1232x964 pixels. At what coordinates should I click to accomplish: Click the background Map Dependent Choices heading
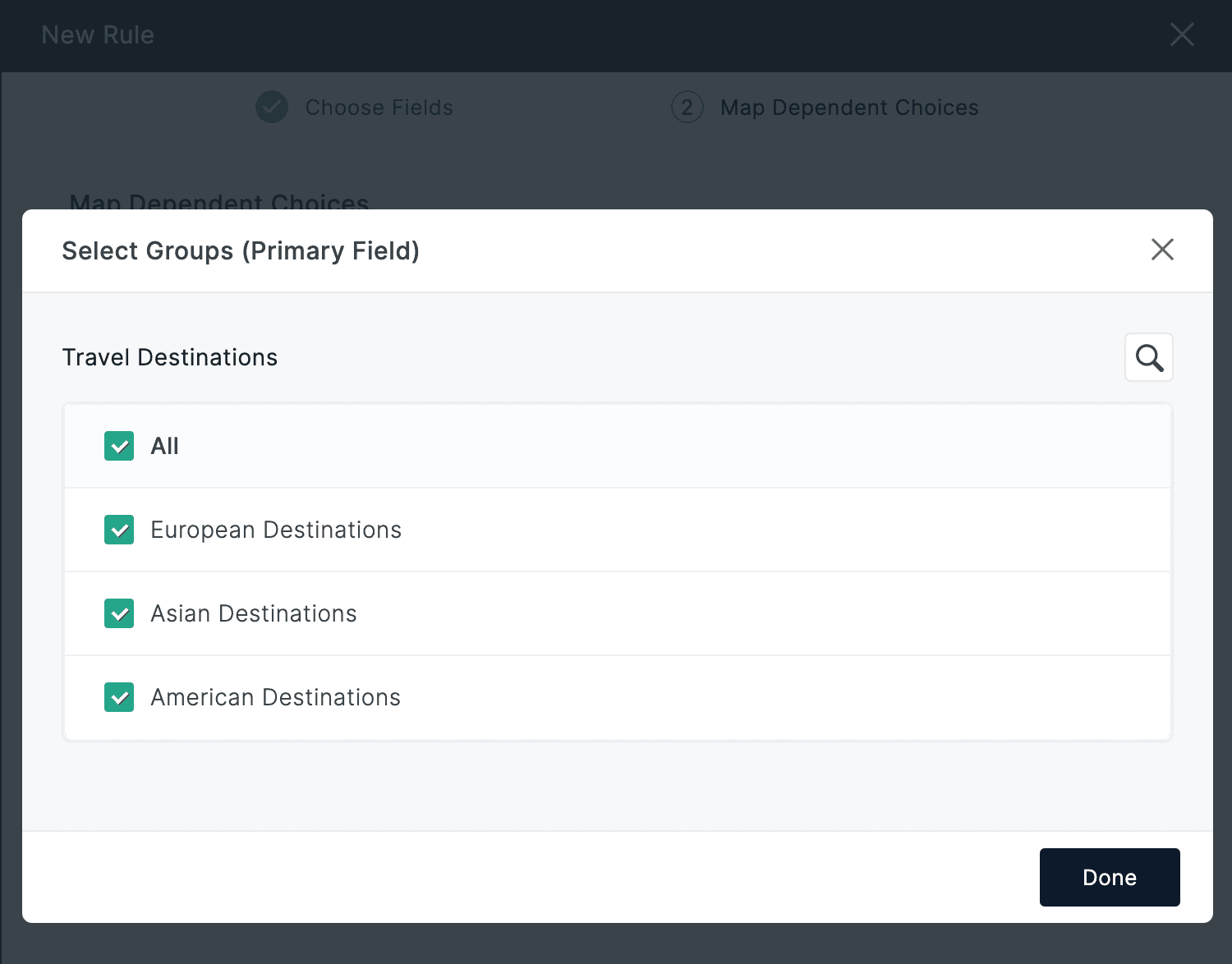click(219, 201)
